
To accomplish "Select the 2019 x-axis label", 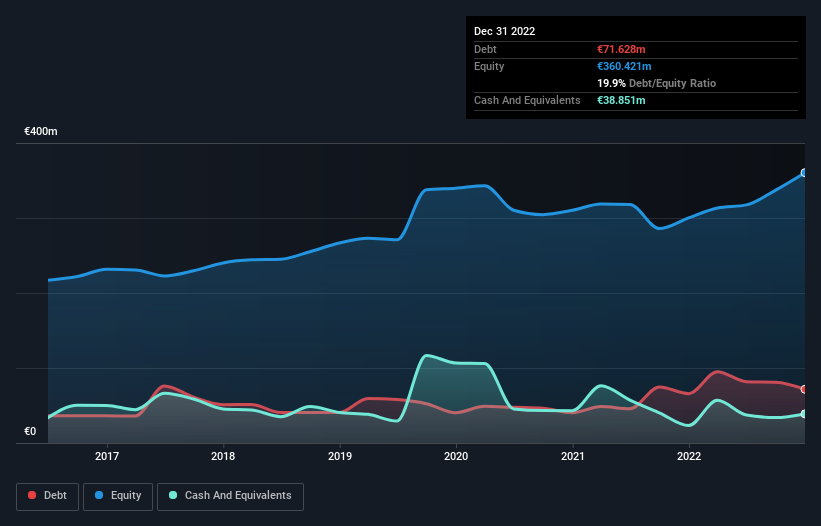I will click(x=340, y=456).
